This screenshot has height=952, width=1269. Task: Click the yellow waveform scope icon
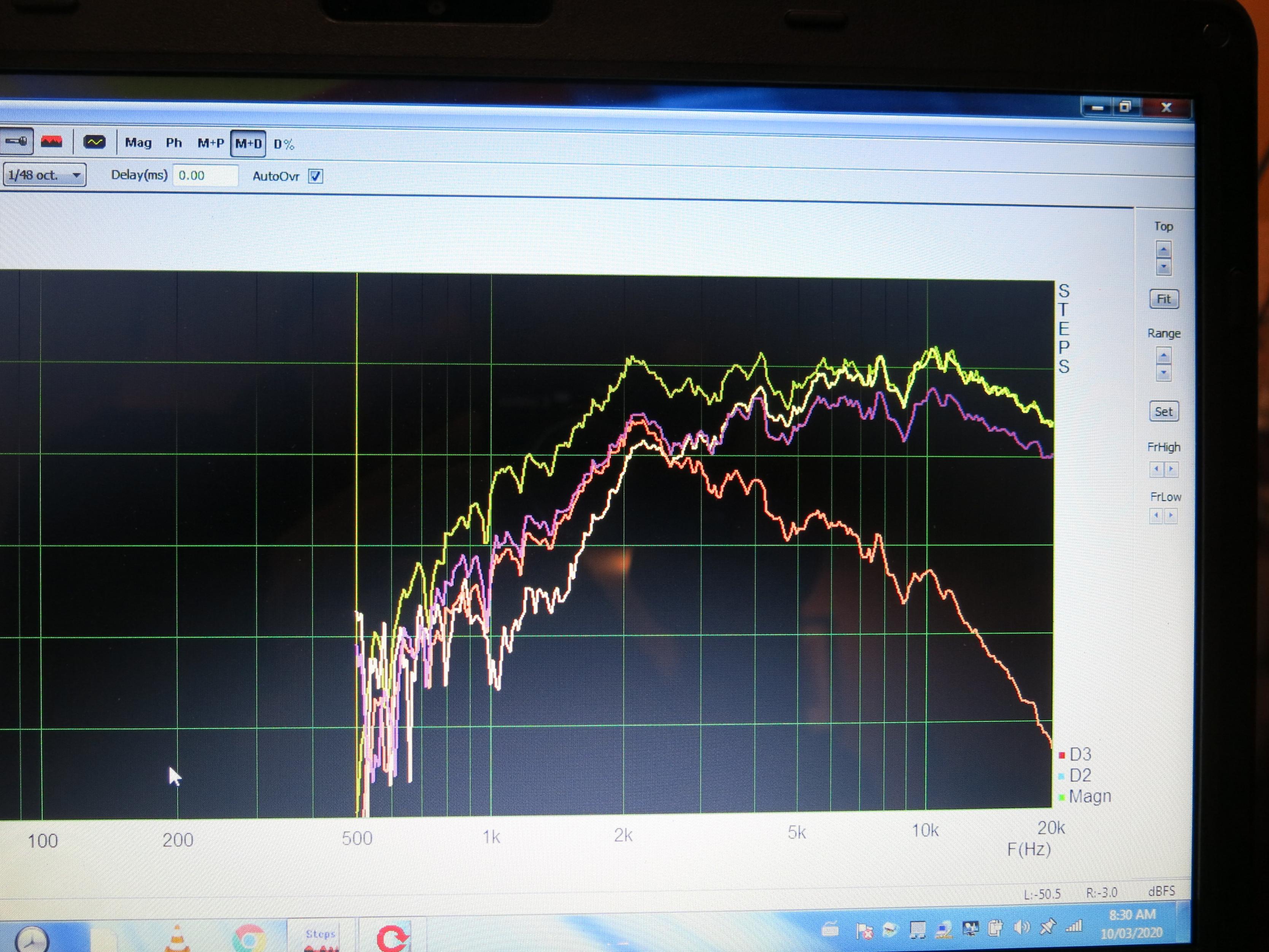point(94,142)
